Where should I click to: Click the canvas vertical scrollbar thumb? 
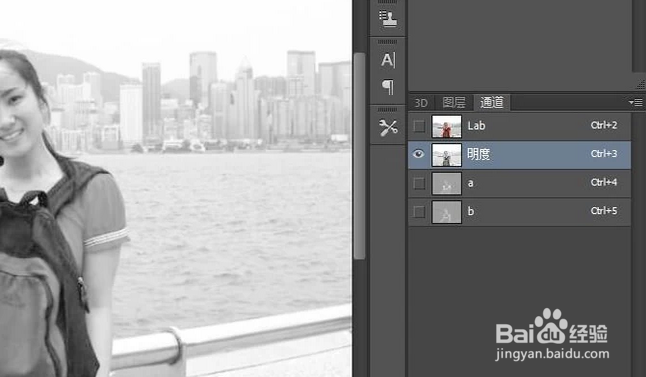[x=359, y=156]
